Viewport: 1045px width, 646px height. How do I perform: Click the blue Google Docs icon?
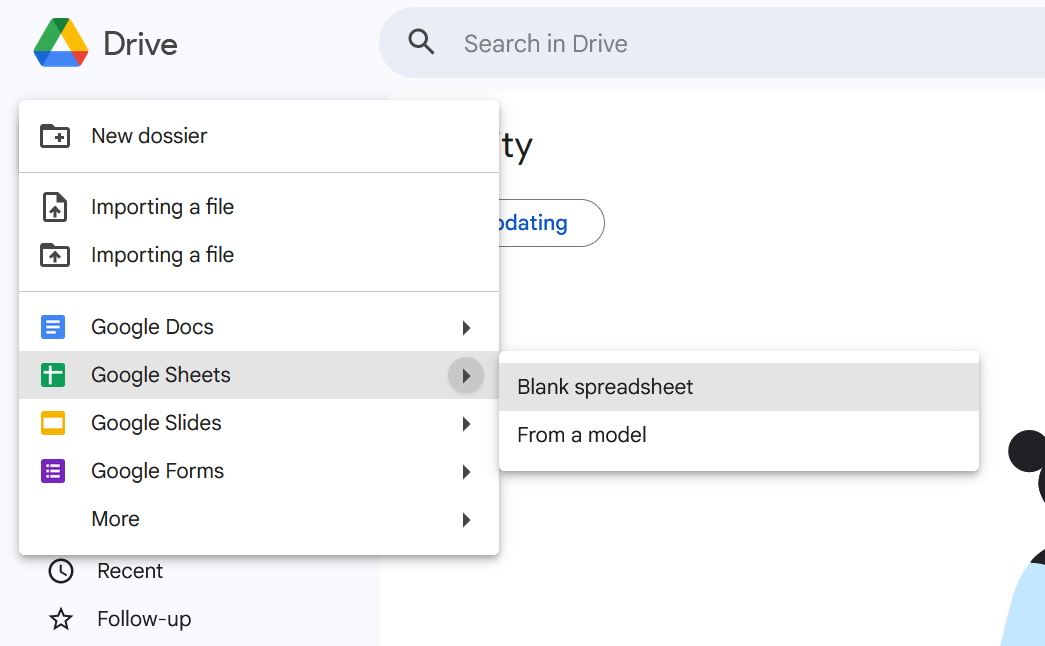tap(53, 327)
